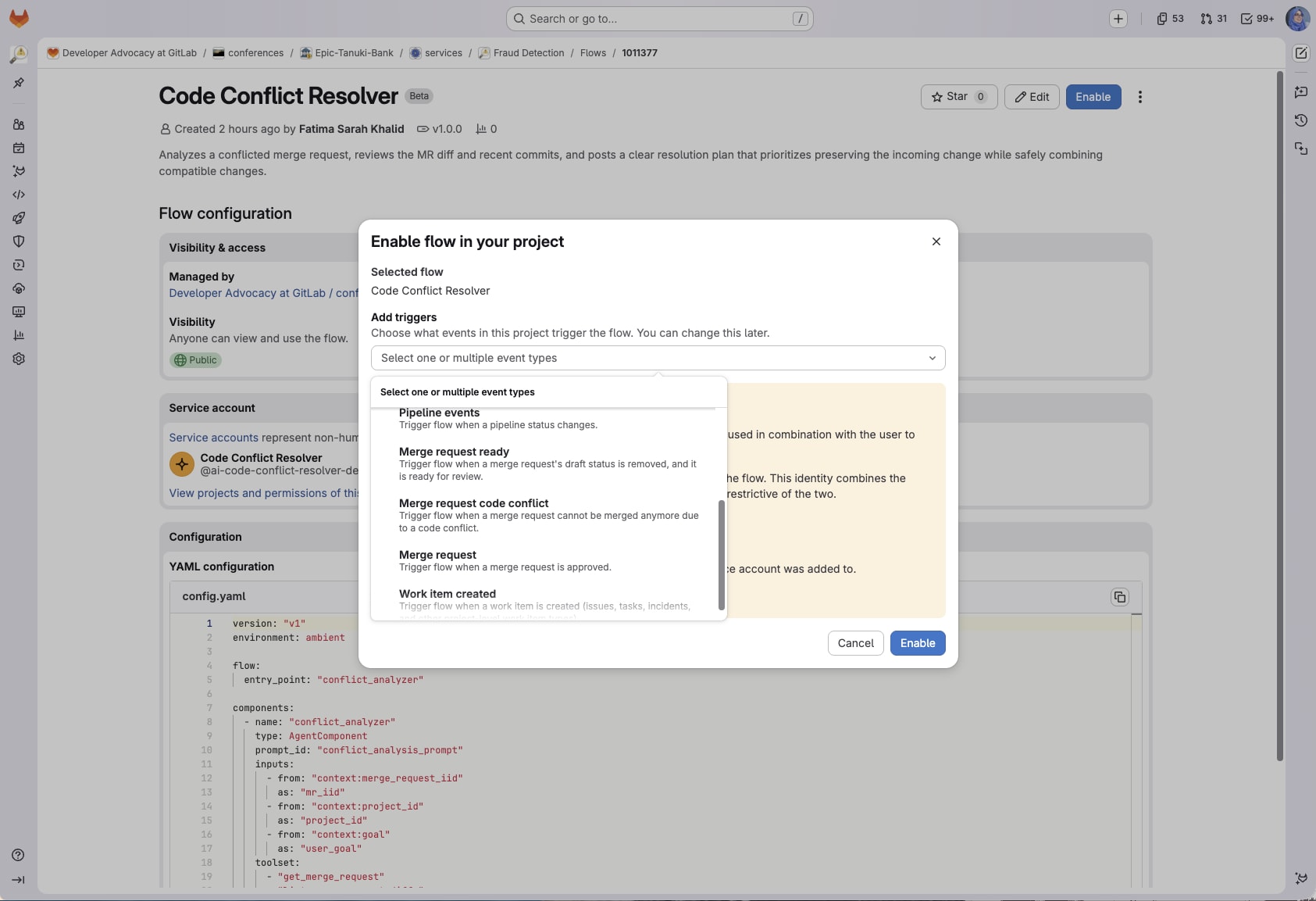Open the Manage members sidebar icon
Screen dimensions: 1316x901
click(x=19, y=124)
